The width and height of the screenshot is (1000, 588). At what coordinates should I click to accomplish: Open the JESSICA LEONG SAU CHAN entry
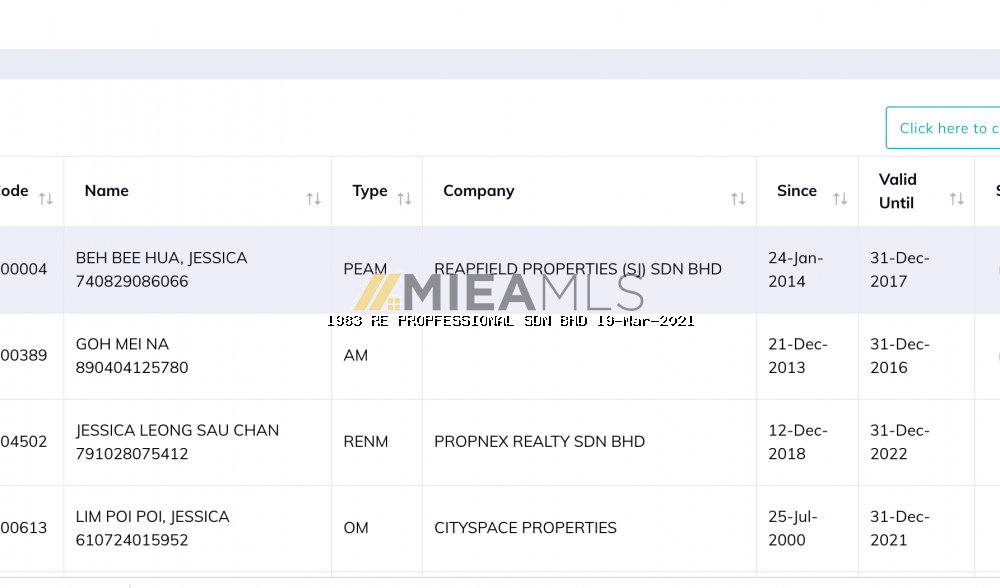click(177, 441)
